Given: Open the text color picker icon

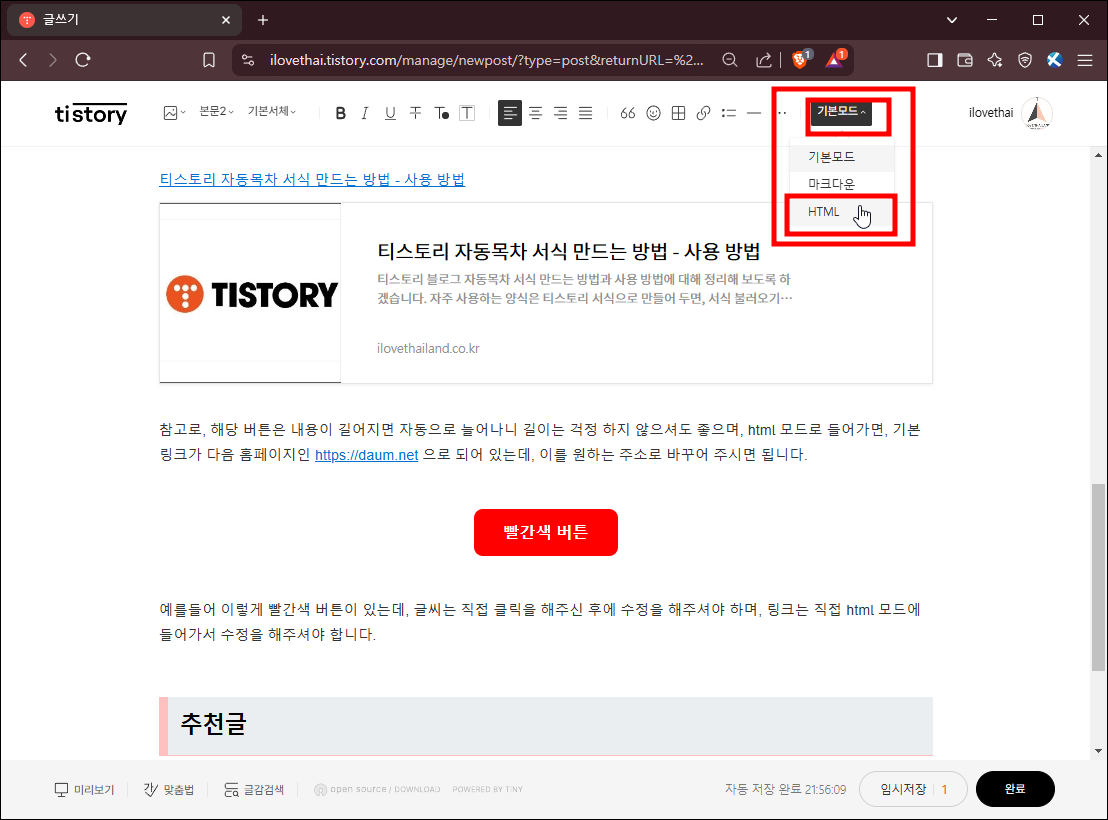Looking at the screenshot, I should click(441, 113).
